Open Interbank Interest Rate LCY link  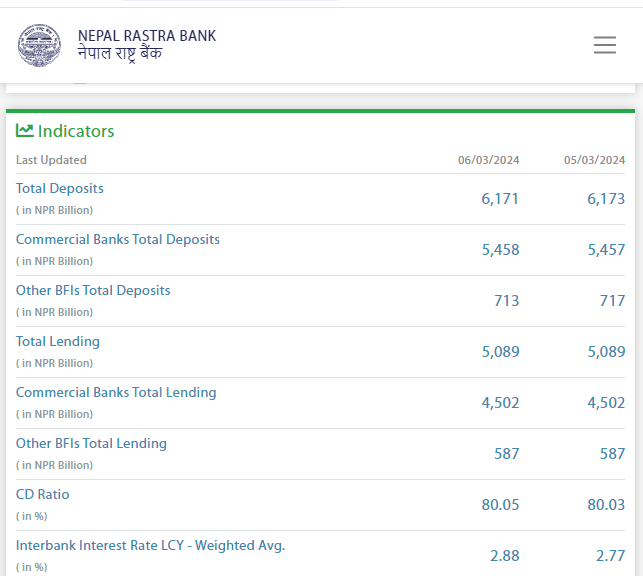coord(150,545)
